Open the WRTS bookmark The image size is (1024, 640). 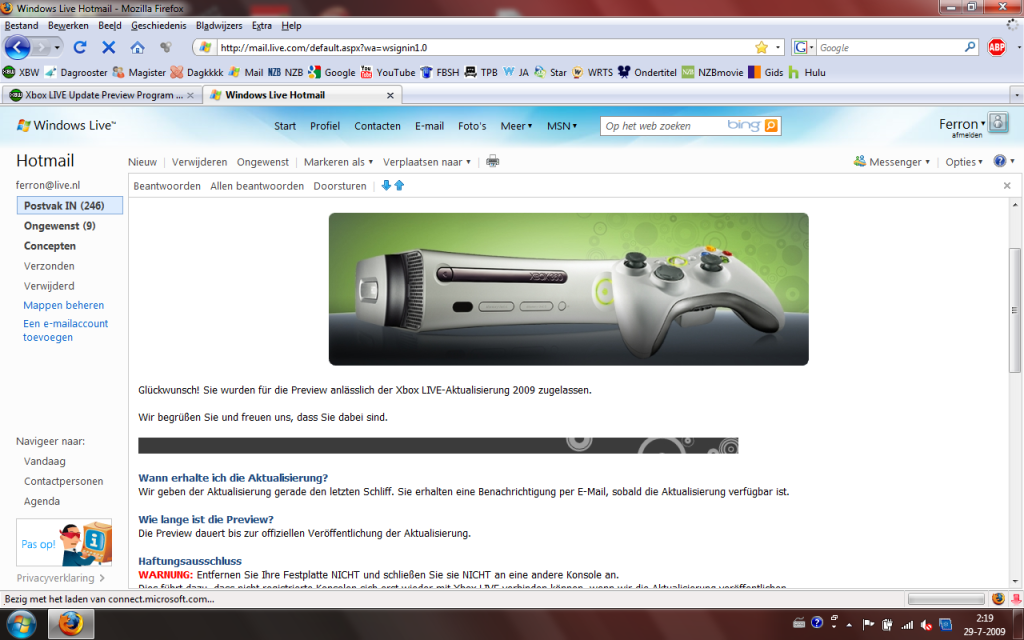(x=592, y=72)
